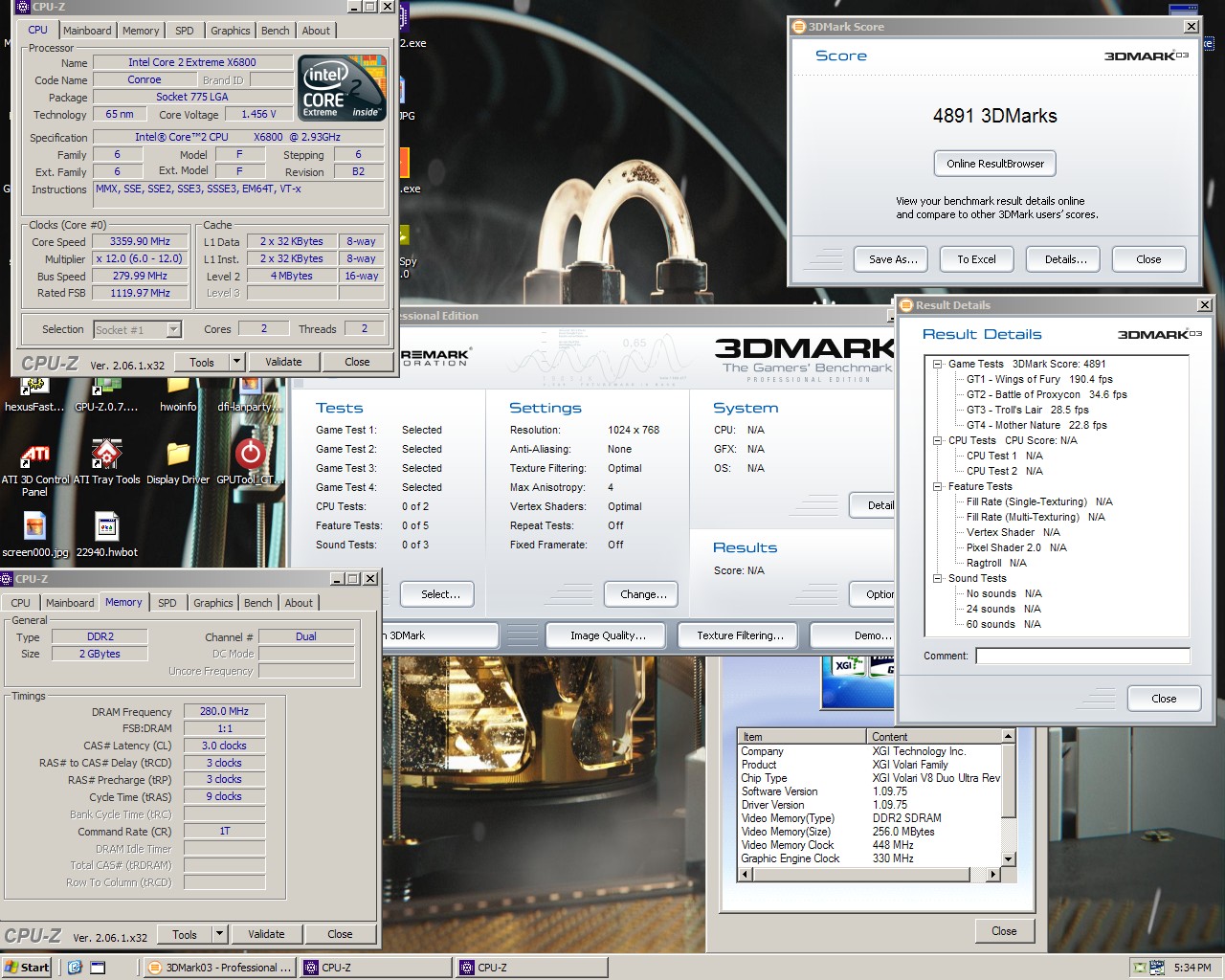Collapse the Feature Tests tree node
Viewport: 1225px width, 980px height.
coord(938,486)
